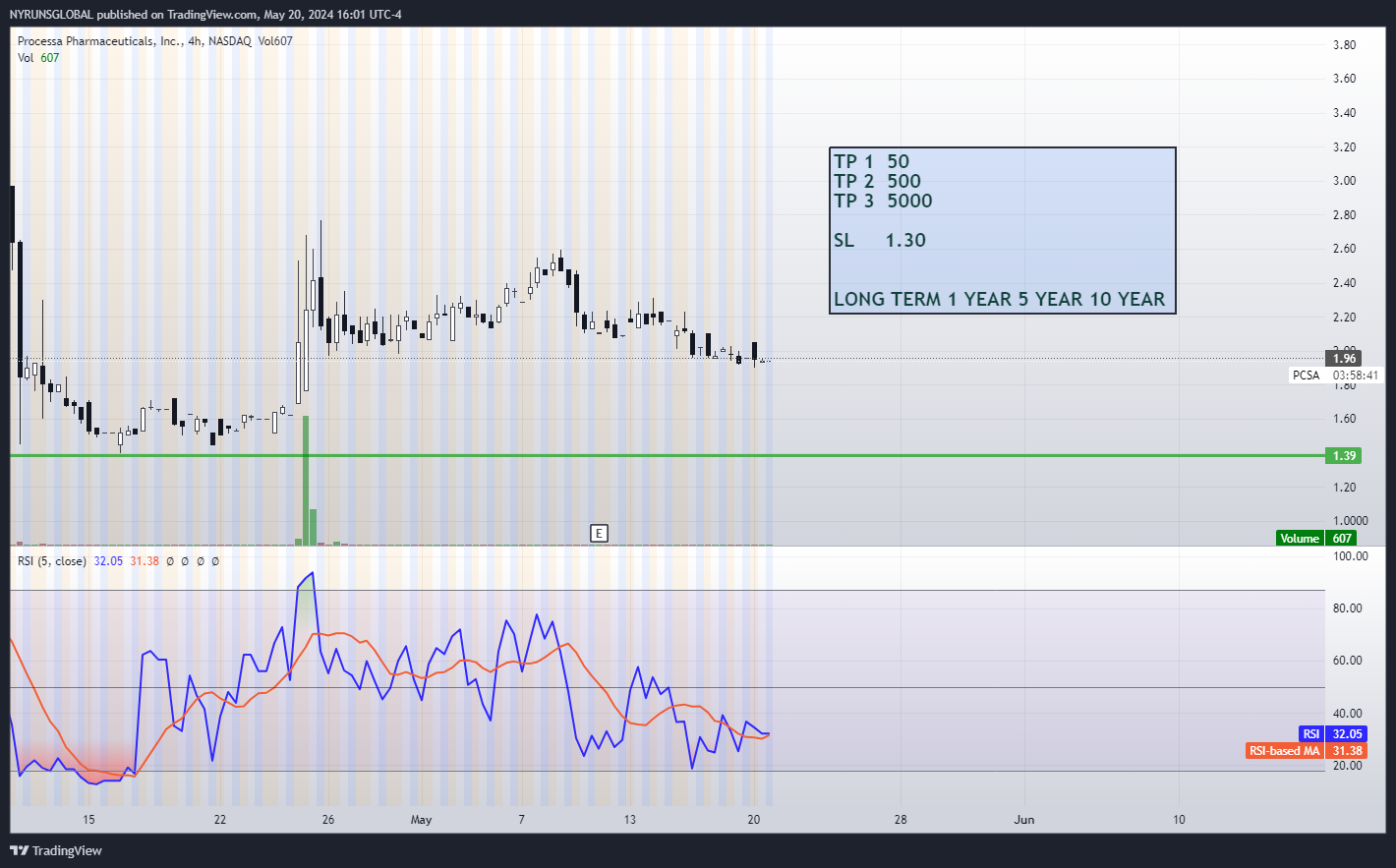Click the 60.00 RSI axis label

point(1347,660)
